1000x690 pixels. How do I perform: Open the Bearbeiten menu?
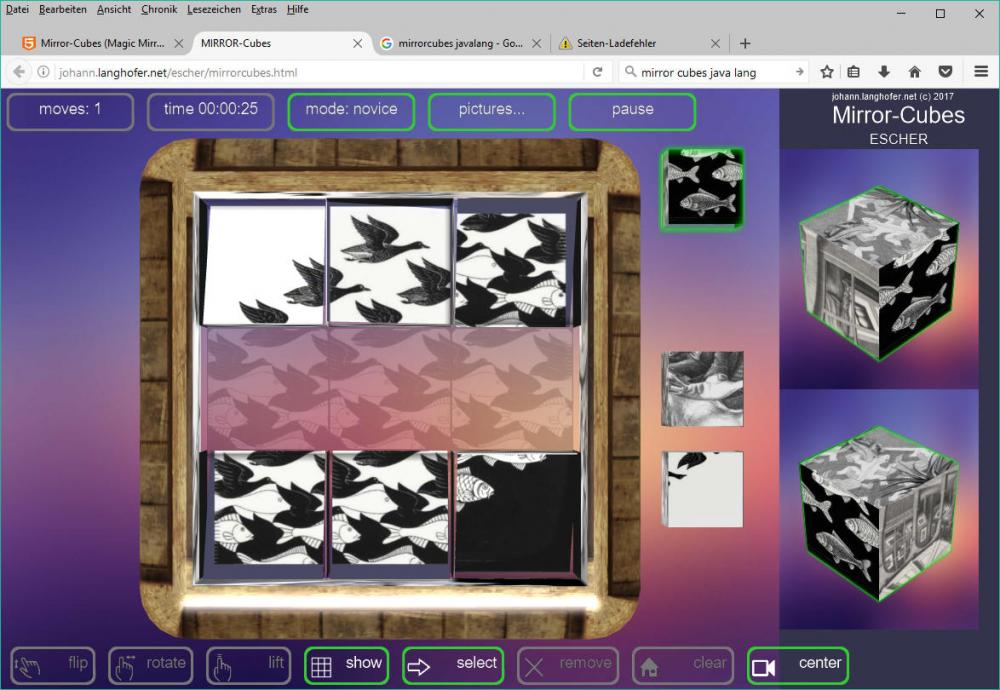click(x=62, y=10)
